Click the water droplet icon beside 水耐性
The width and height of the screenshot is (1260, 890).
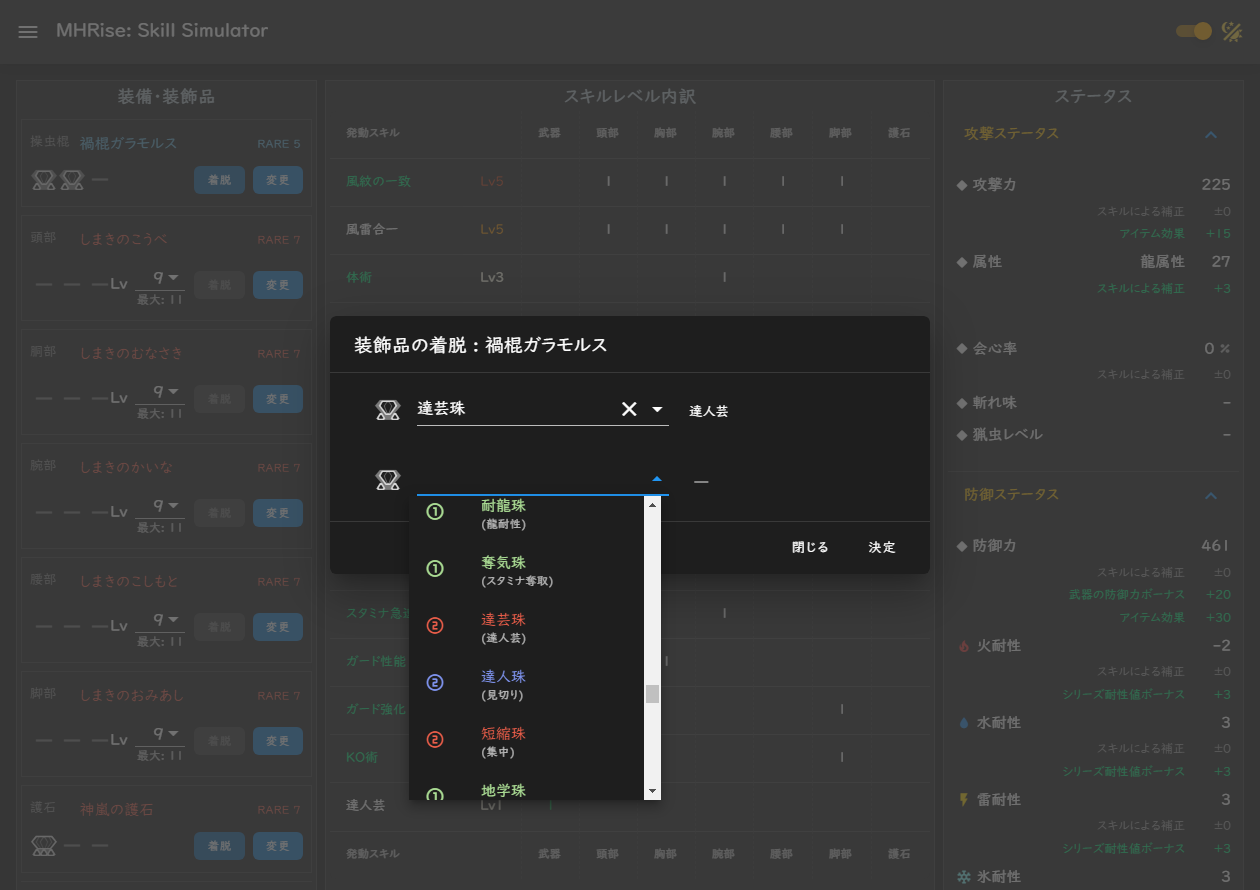click(x=961, y=722)
